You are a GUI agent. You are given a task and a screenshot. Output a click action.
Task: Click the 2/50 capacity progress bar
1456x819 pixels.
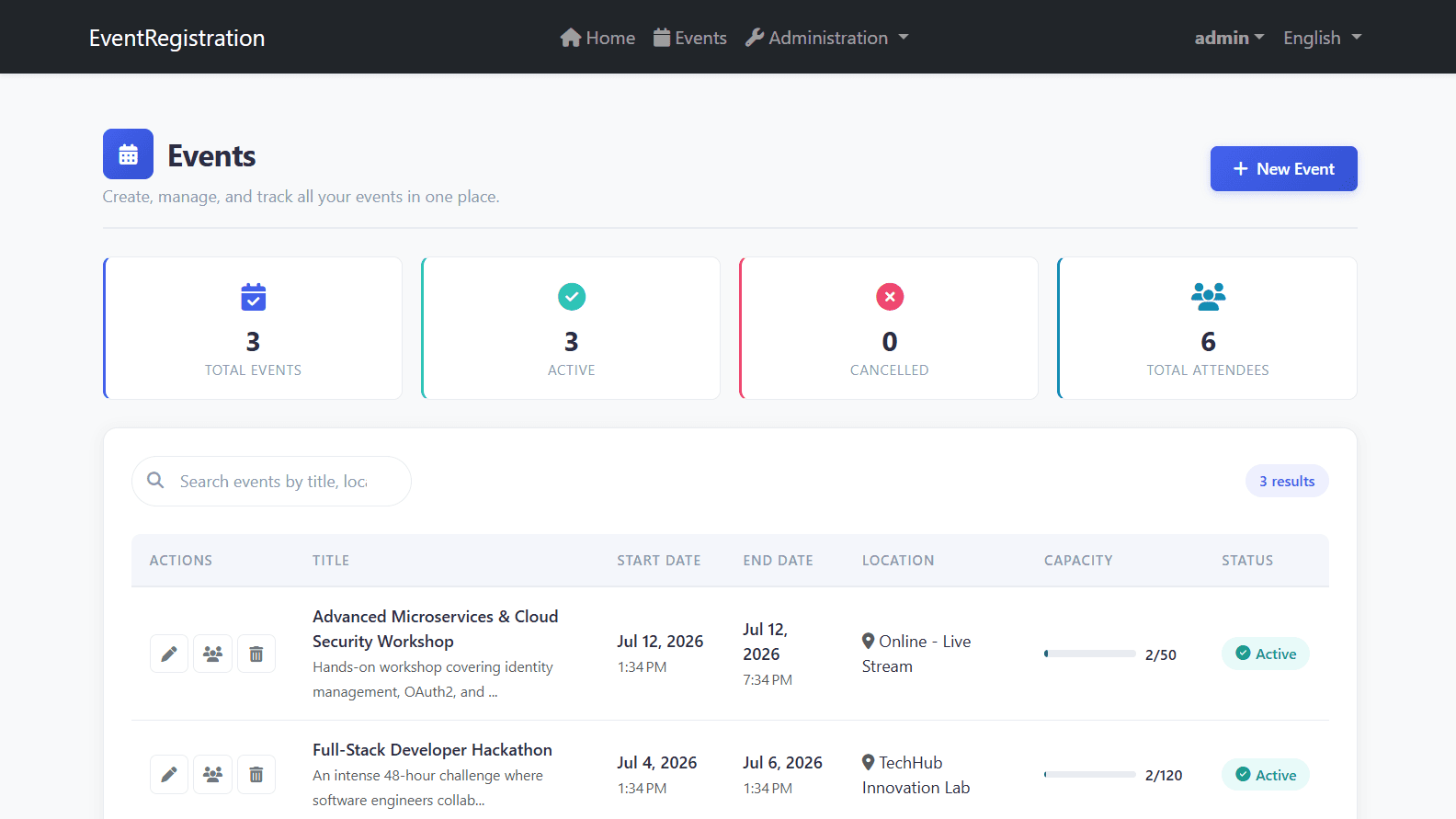(x=1090, y=654)
